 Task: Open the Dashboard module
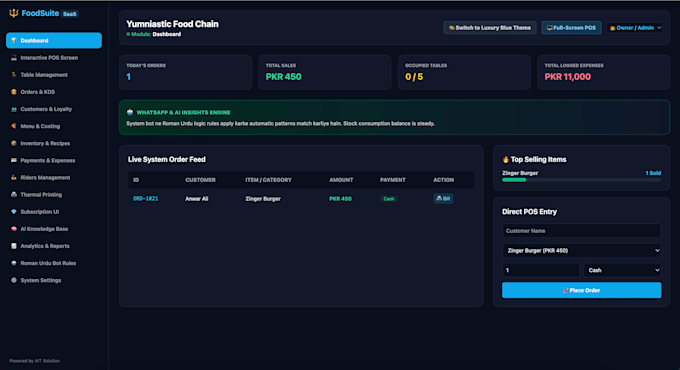[54, 40]
